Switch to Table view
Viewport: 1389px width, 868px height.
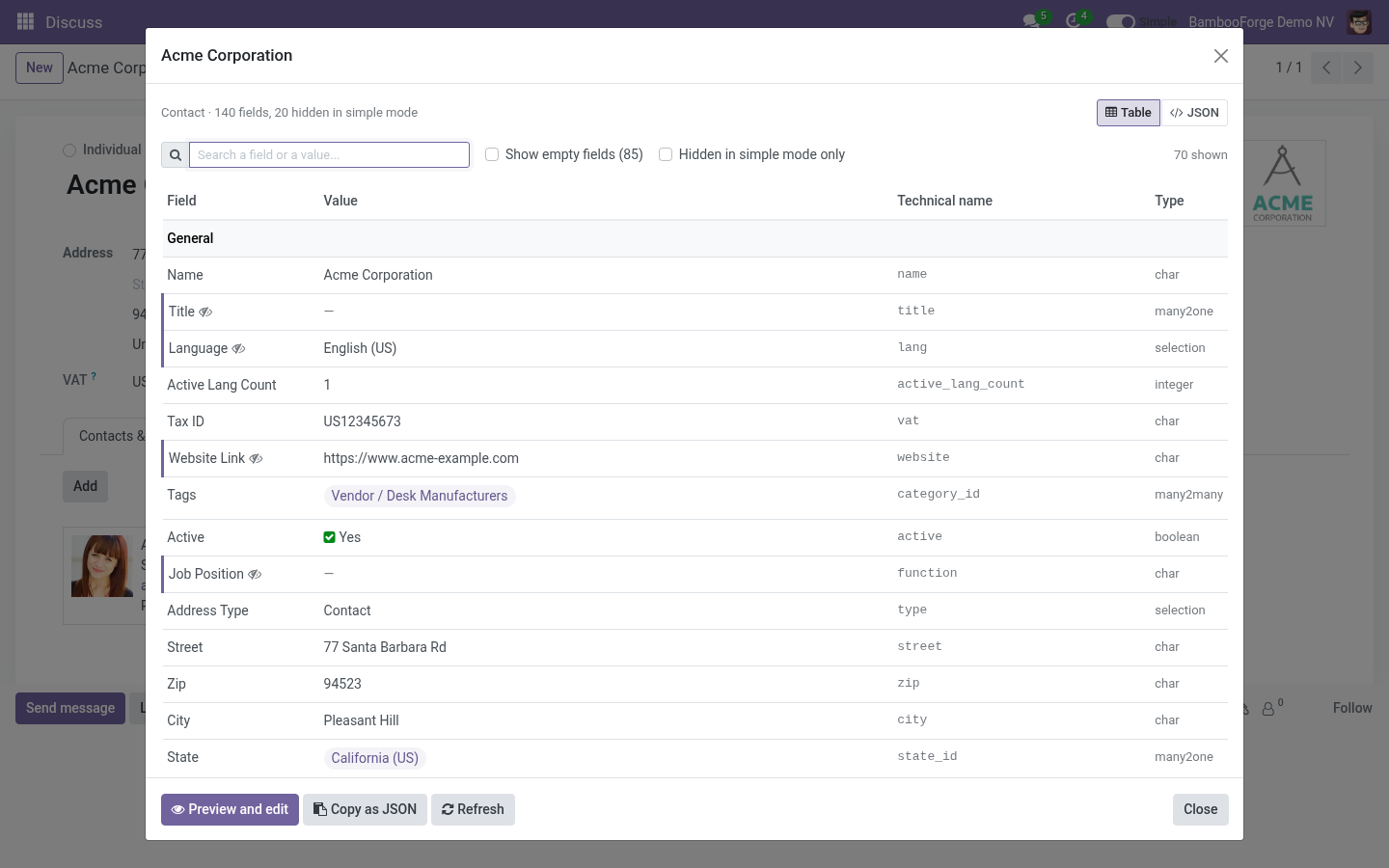tap(1129, 113)
